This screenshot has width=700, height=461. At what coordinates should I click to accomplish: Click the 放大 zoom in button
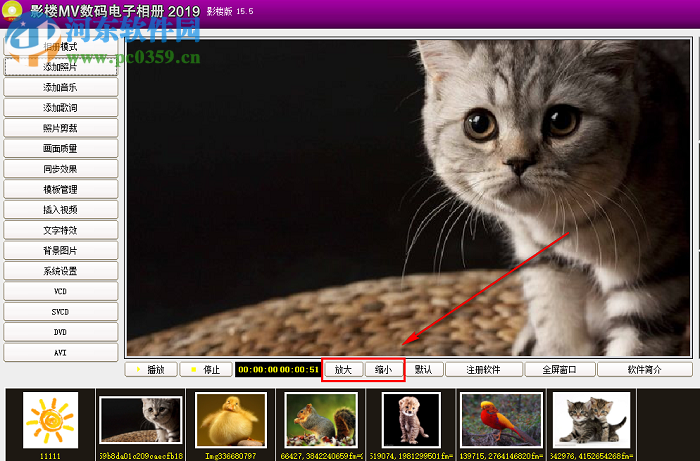point(343,370)
